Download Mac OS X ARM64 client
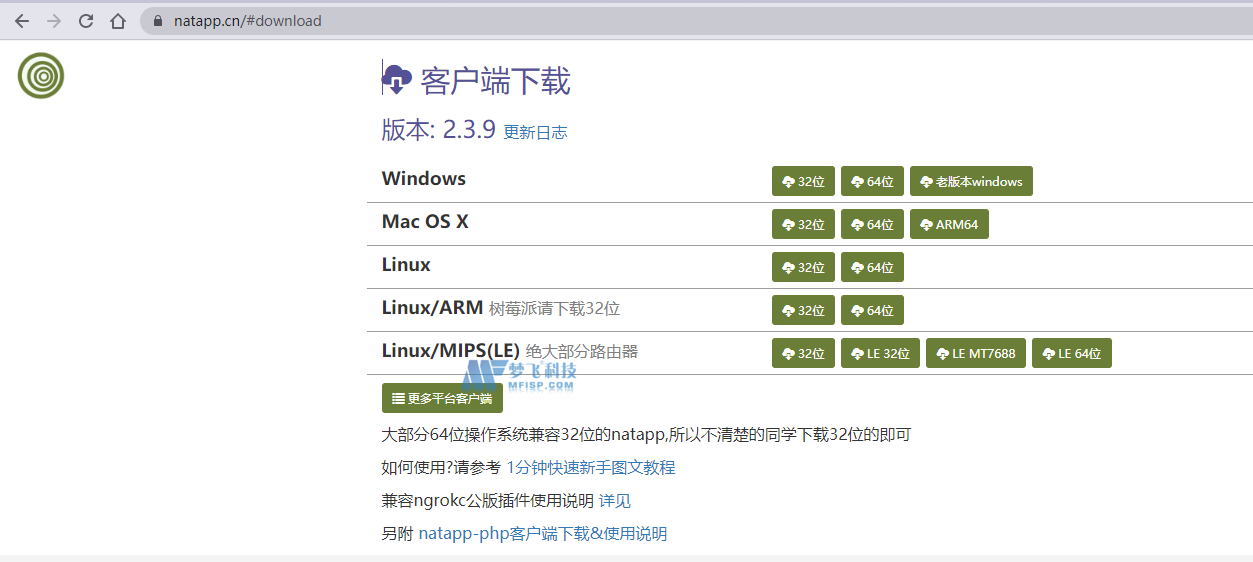Image resolution: width=1253 pixels, height=562 pixels. pyautogui.click(x=949, y=225)
